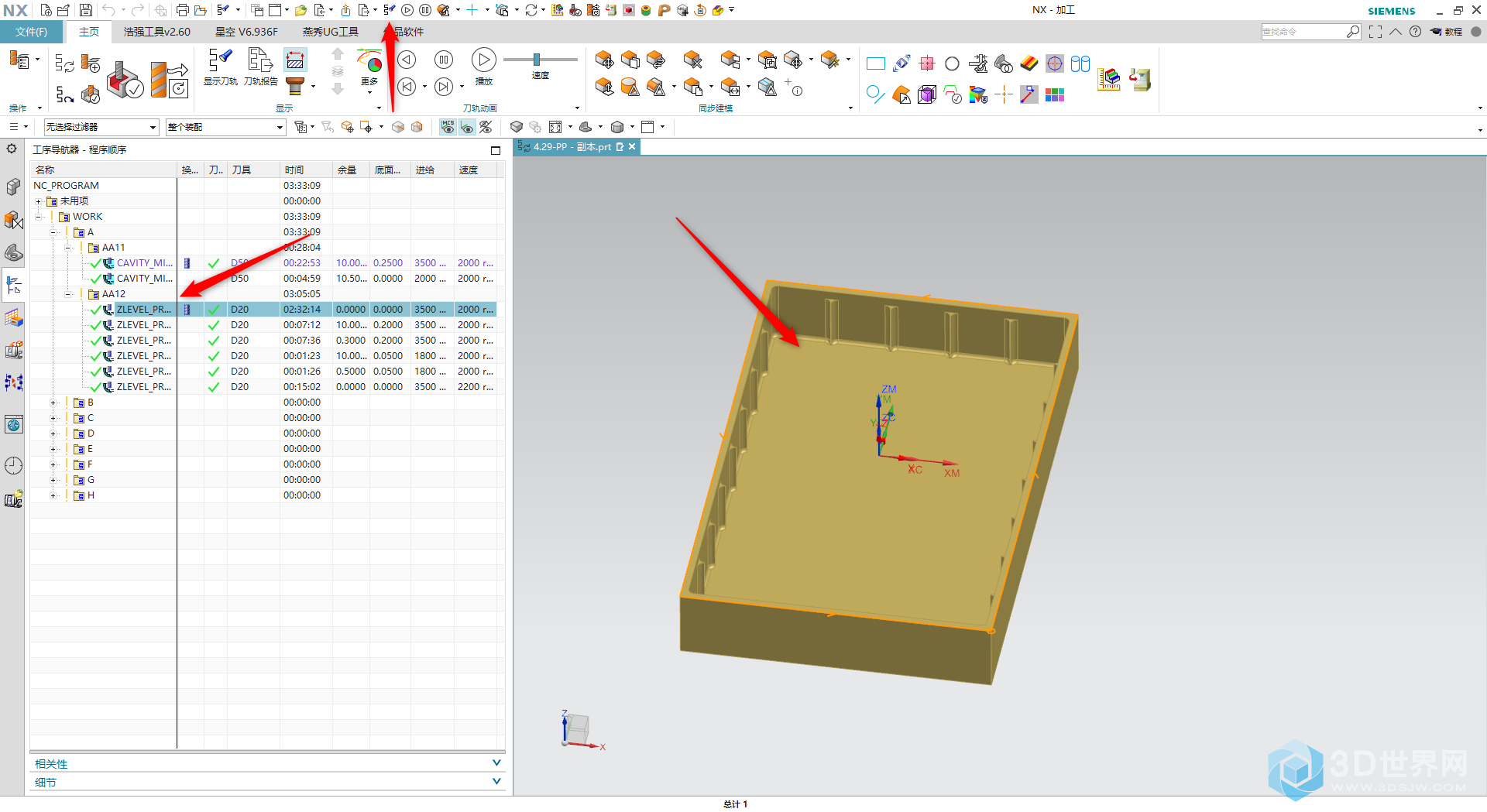1487x812 pixels.
Task: Click the circle sketch icon
Action: [952, 63]
